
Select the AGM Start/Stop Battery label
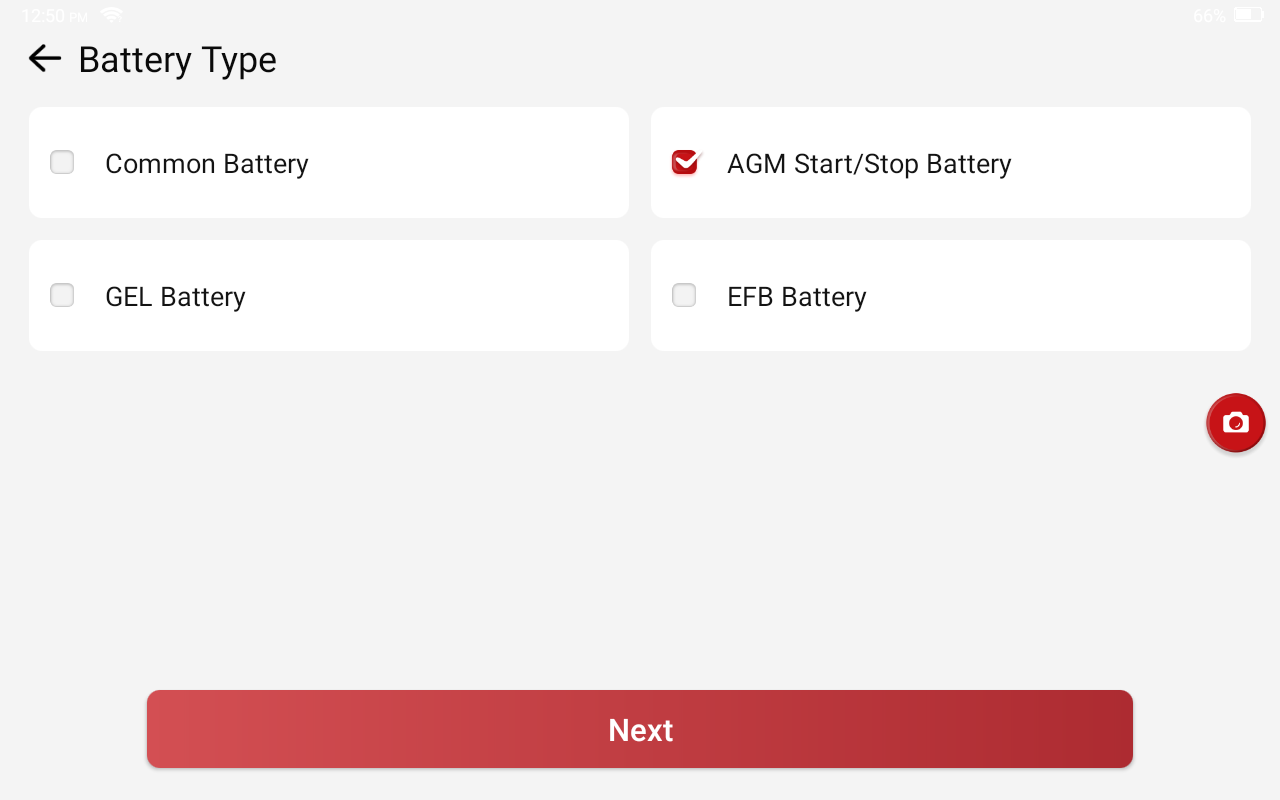(869, 164)
